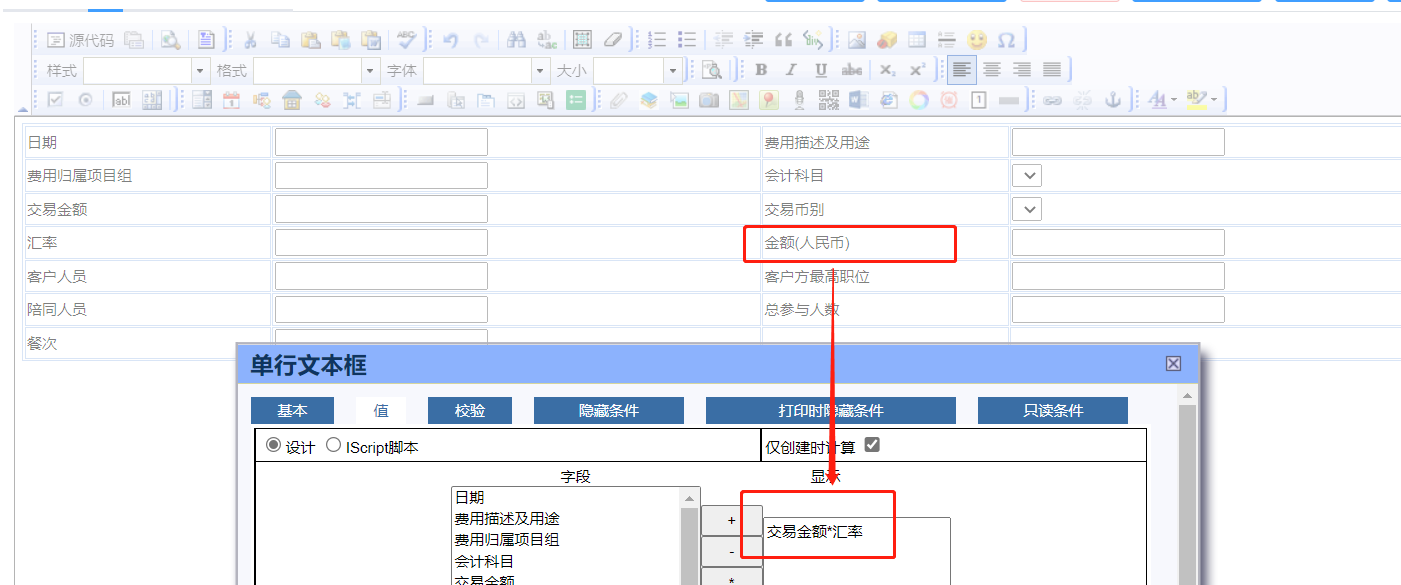Insert a table
This screenshot has height=585, width=1401.
(x=917, y=40)
